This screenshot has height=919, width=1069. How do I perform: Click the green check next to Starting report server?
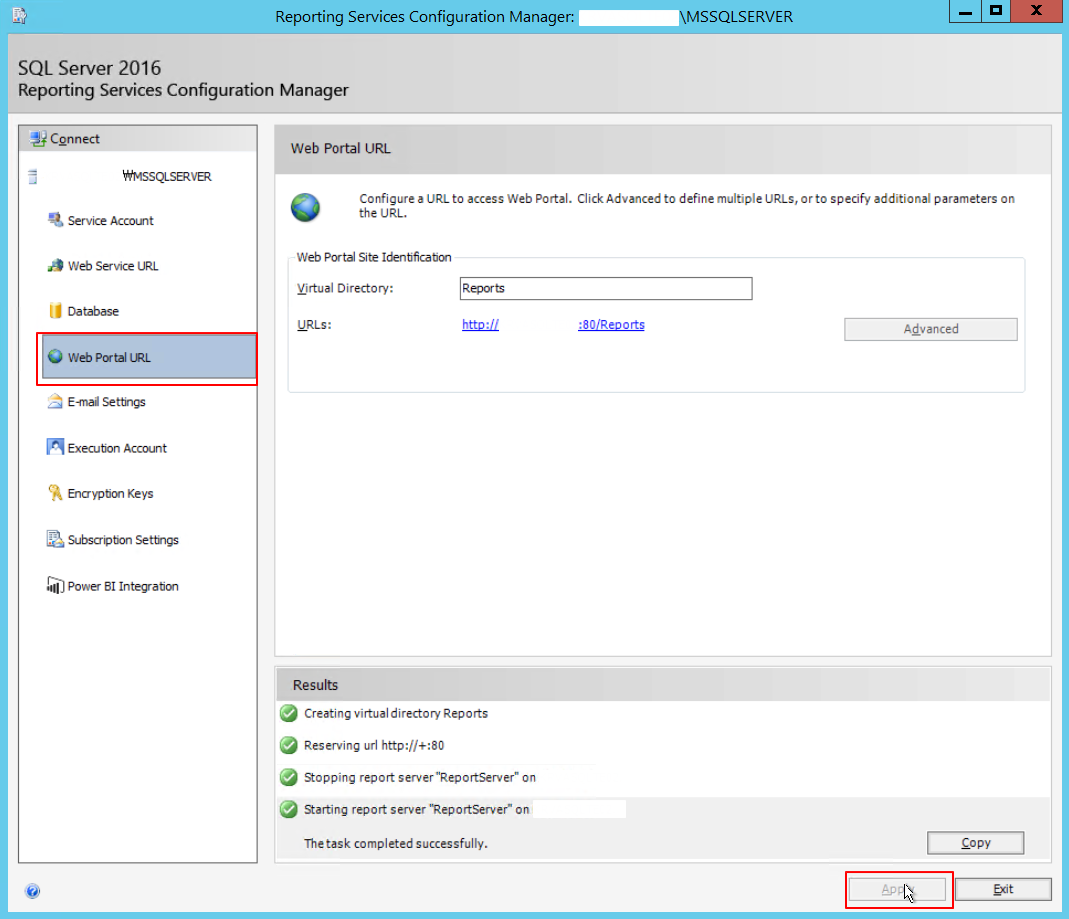click(x=289, y=809)
